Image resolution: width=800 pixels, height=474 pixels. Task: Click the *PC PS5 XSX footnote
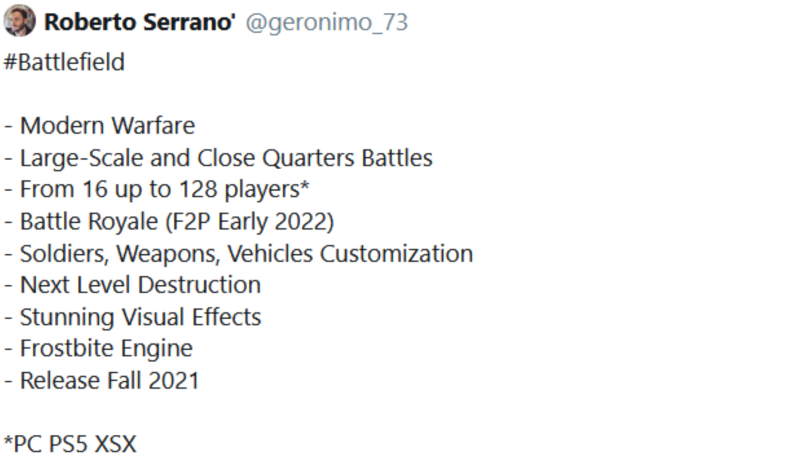coord(70,444)
